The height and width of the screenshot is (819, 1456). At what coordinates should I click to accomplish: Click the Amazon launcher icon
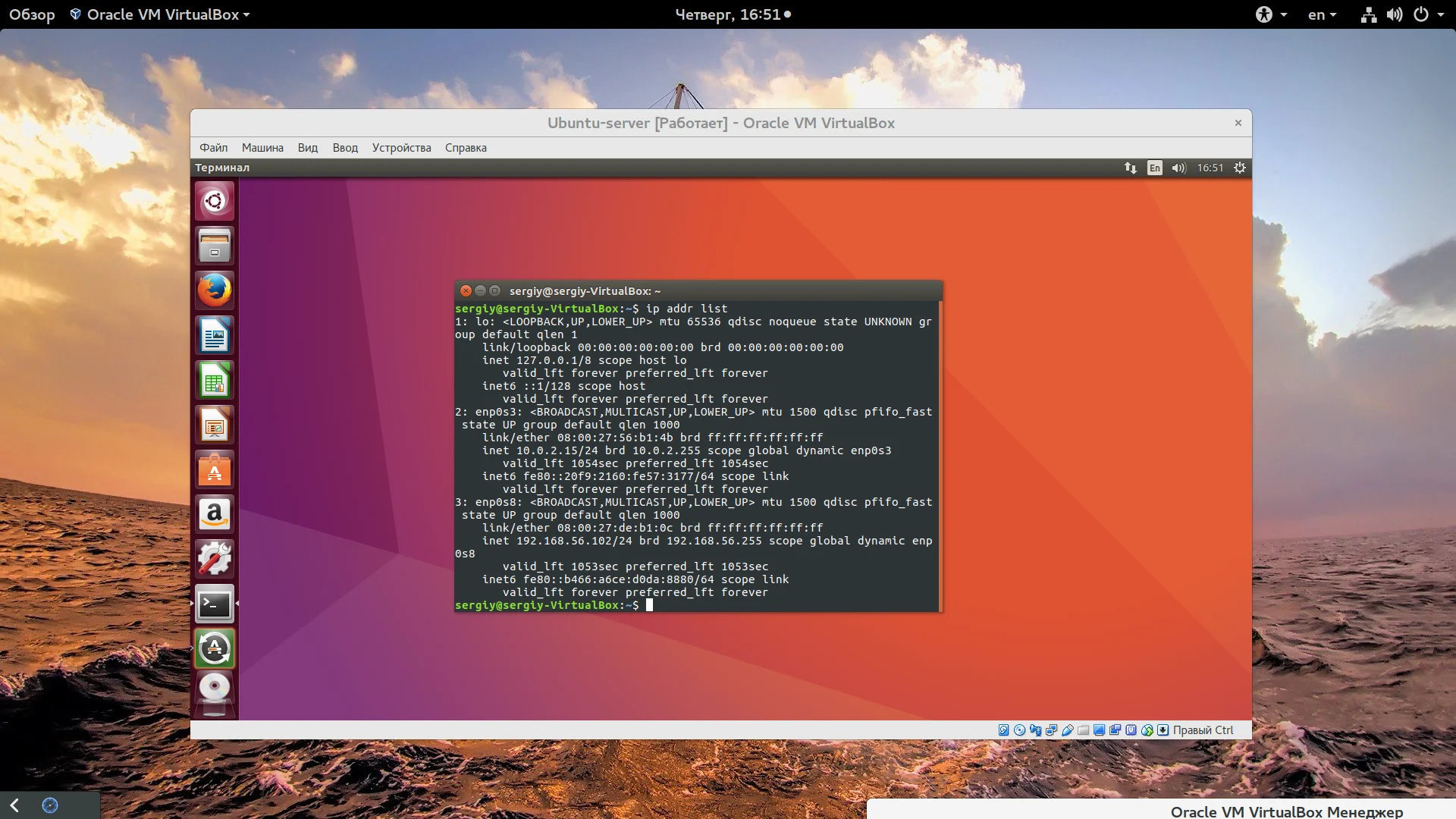point(215,515)
